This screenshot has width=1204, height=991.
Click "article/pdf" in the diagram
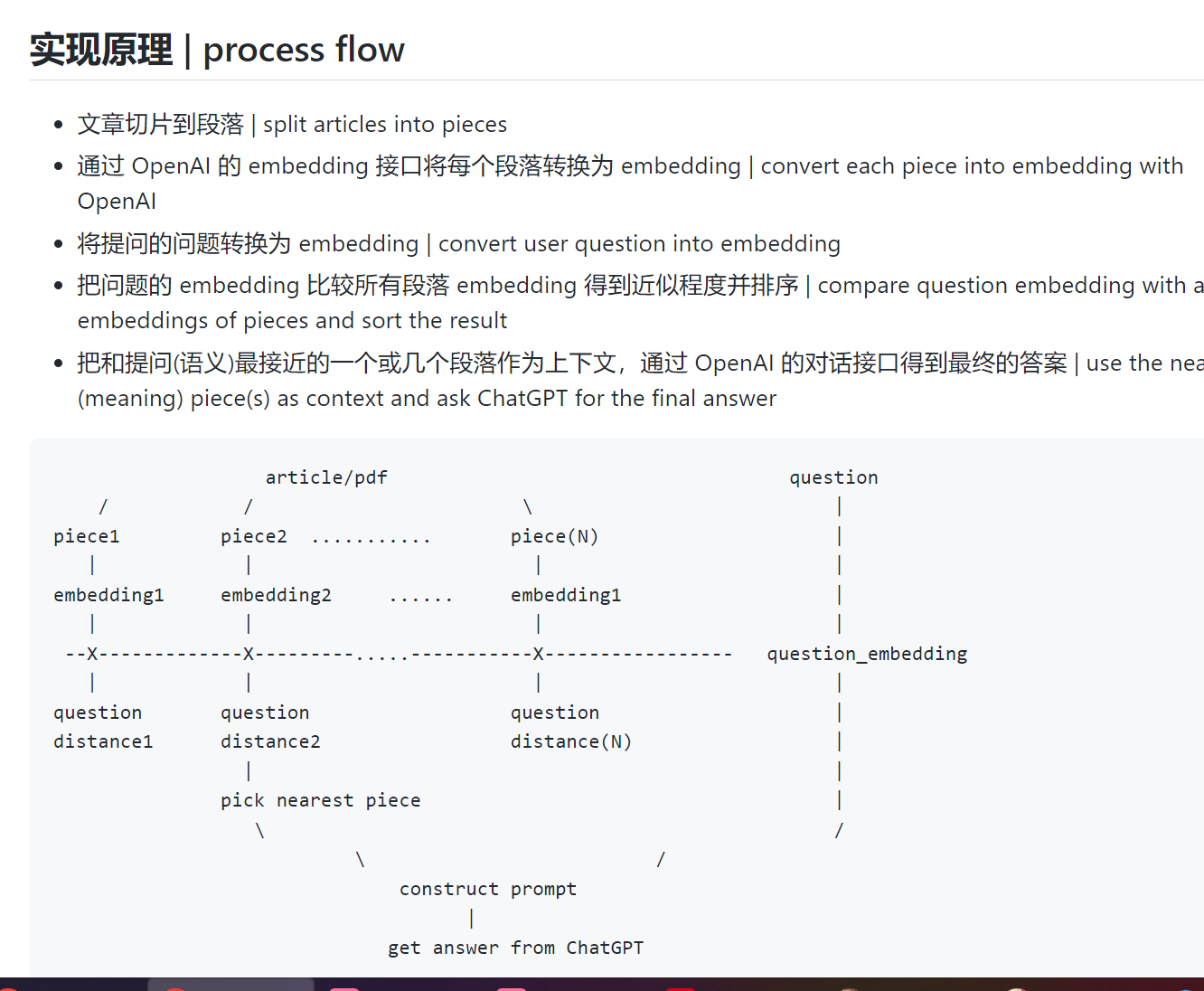[326, 477]
